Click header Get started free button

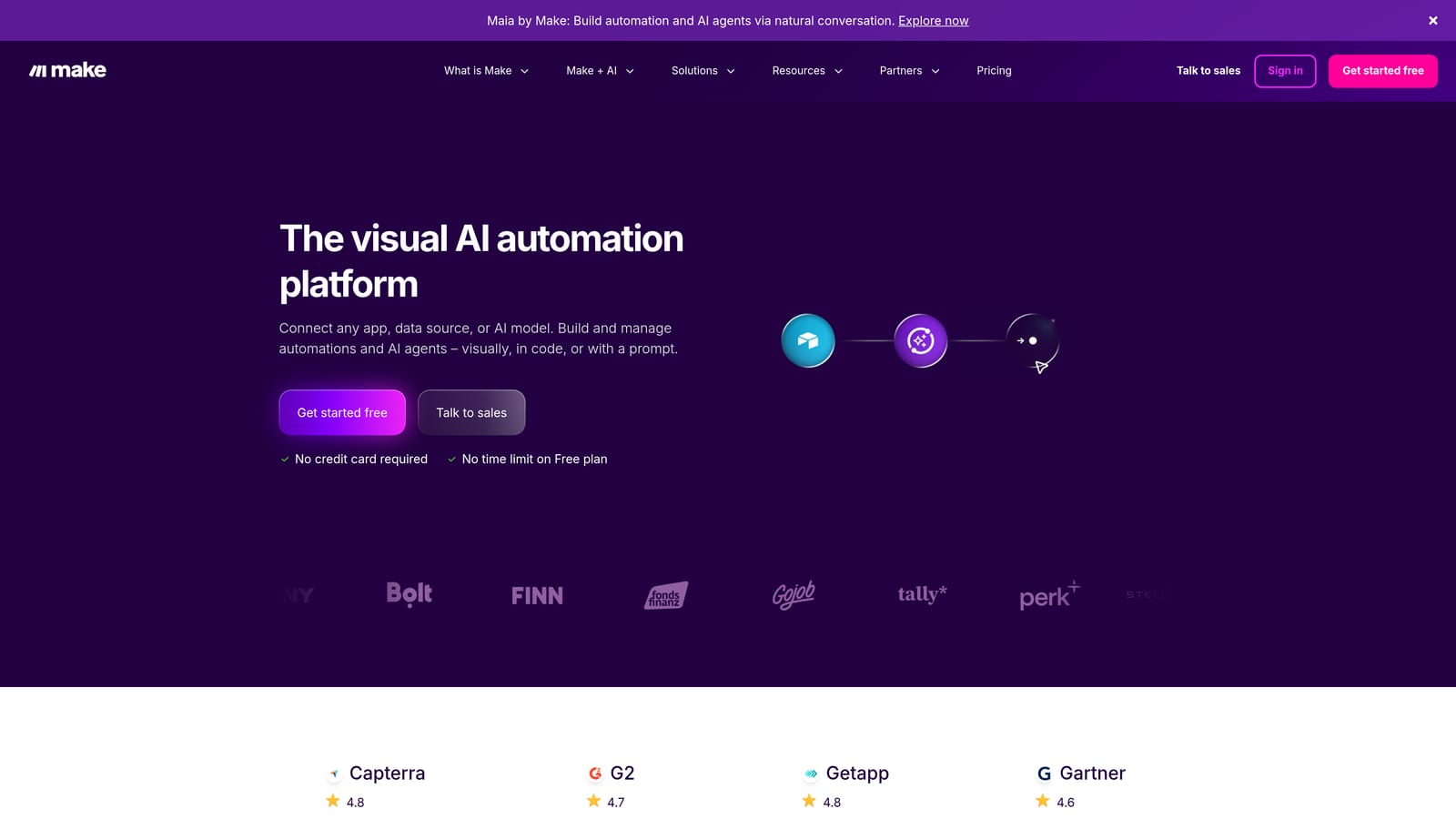[x=1382, y=71]
